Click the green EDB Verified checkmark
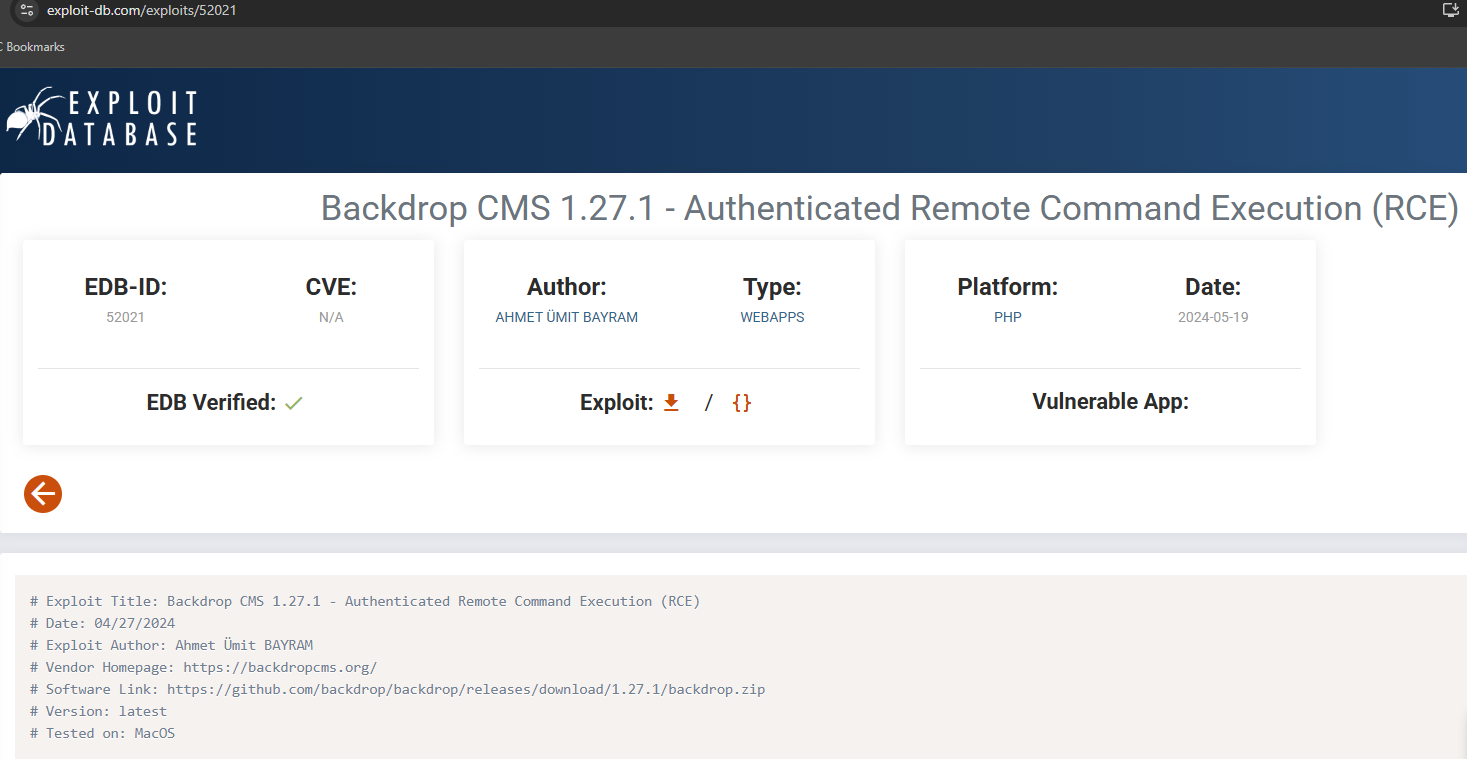The height and width of the screenshot is (759, 1467). point(293,403)
